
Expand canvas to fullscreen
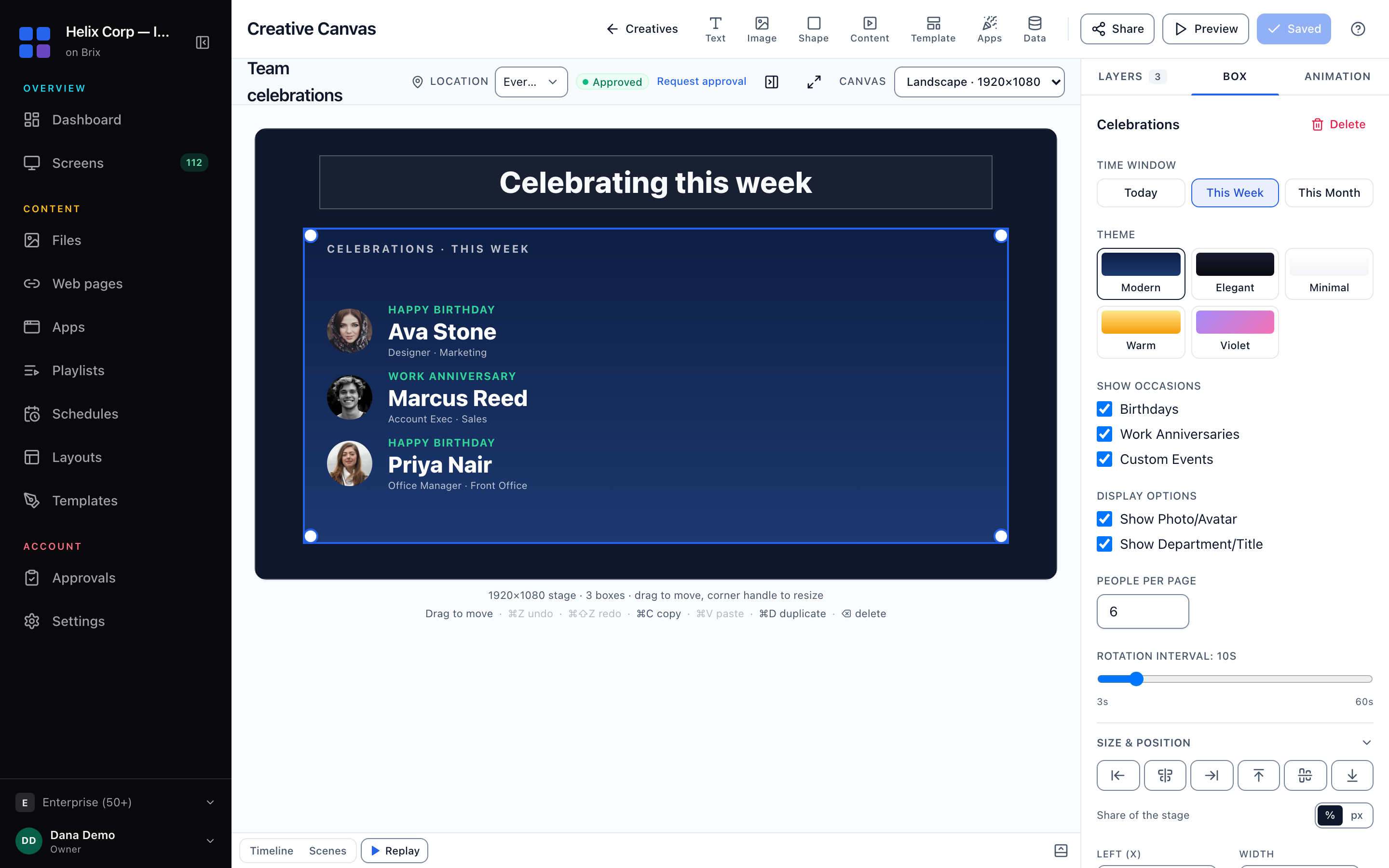point(814,81)
